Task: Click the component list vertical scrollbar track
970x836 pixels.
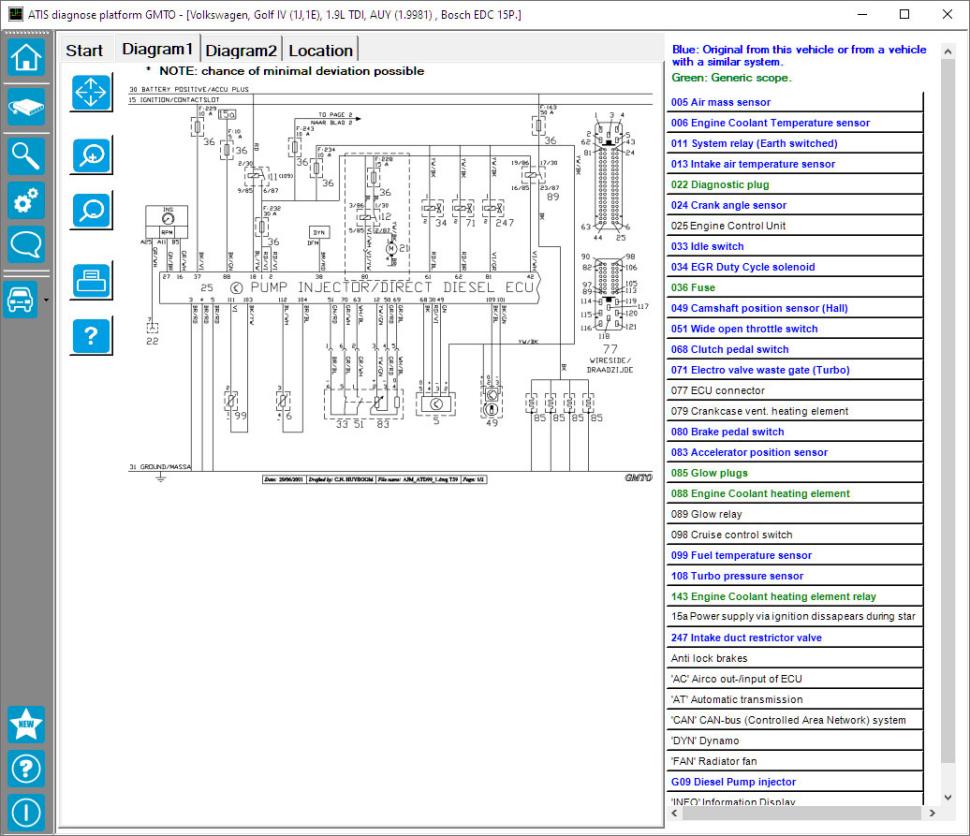Action: pos(948,776)
